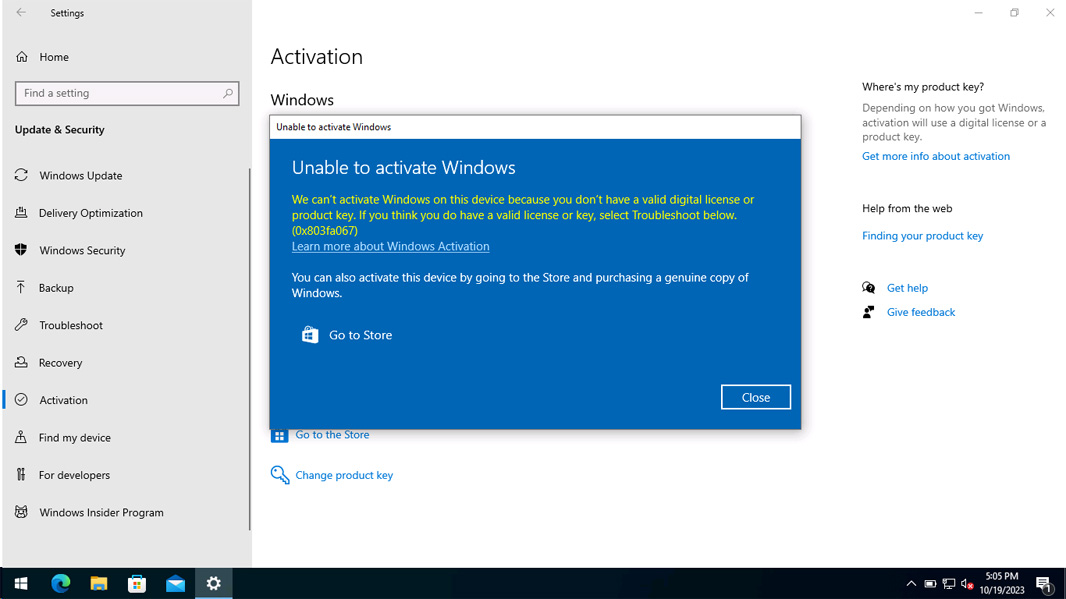Open Microsoft Edge from the taskbar
Screen dimensions: 1066x599
pos(60,583)
